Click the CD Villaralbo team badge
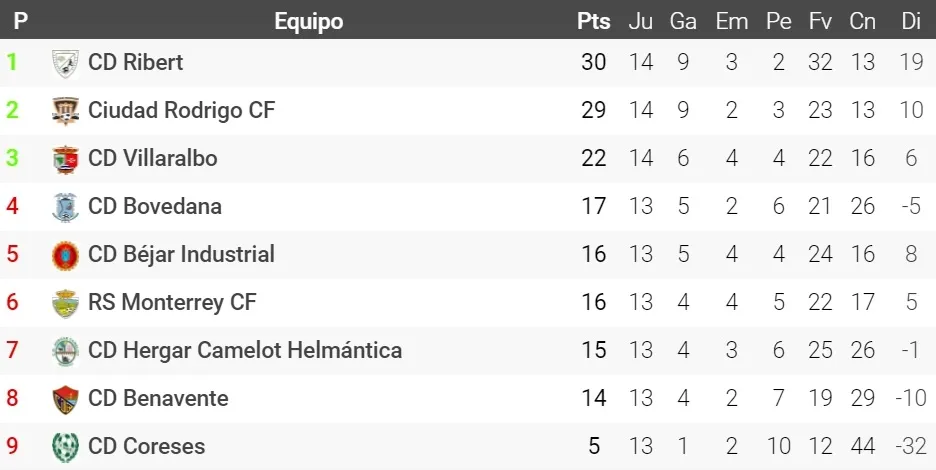This screenshot has width=936, height=470. click(x=65, y=159)
